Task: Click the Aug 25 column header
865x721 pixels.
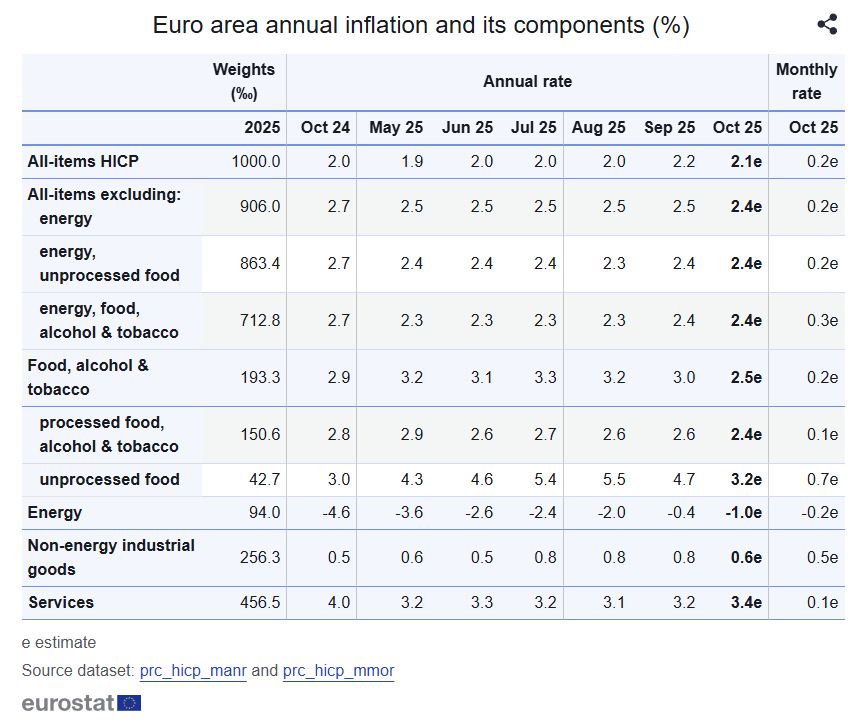Action: [598, 127]
